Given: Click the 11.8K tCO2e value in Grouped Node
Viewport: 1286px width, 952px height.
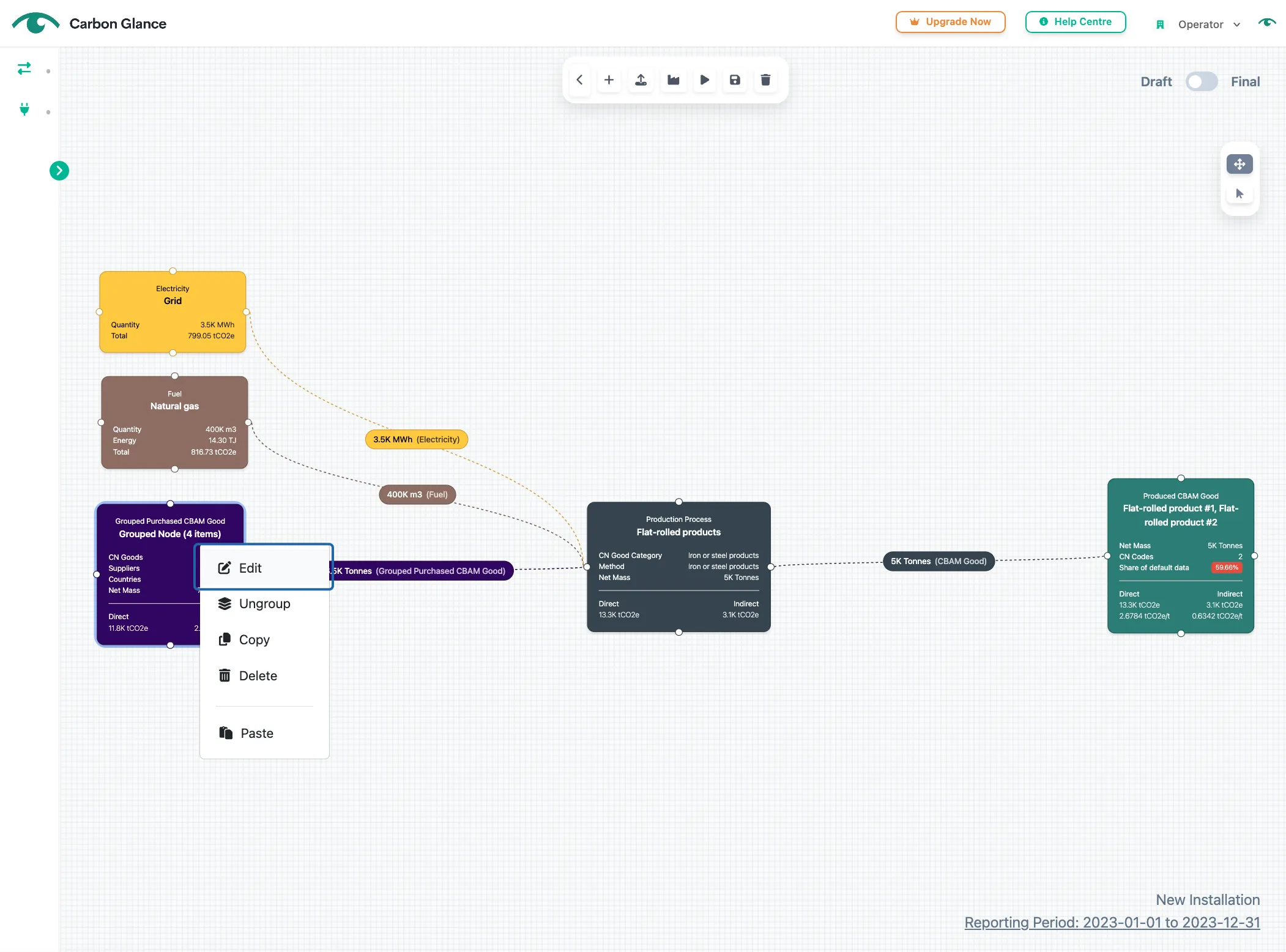Looking at the screenshot, I should 128,628.
